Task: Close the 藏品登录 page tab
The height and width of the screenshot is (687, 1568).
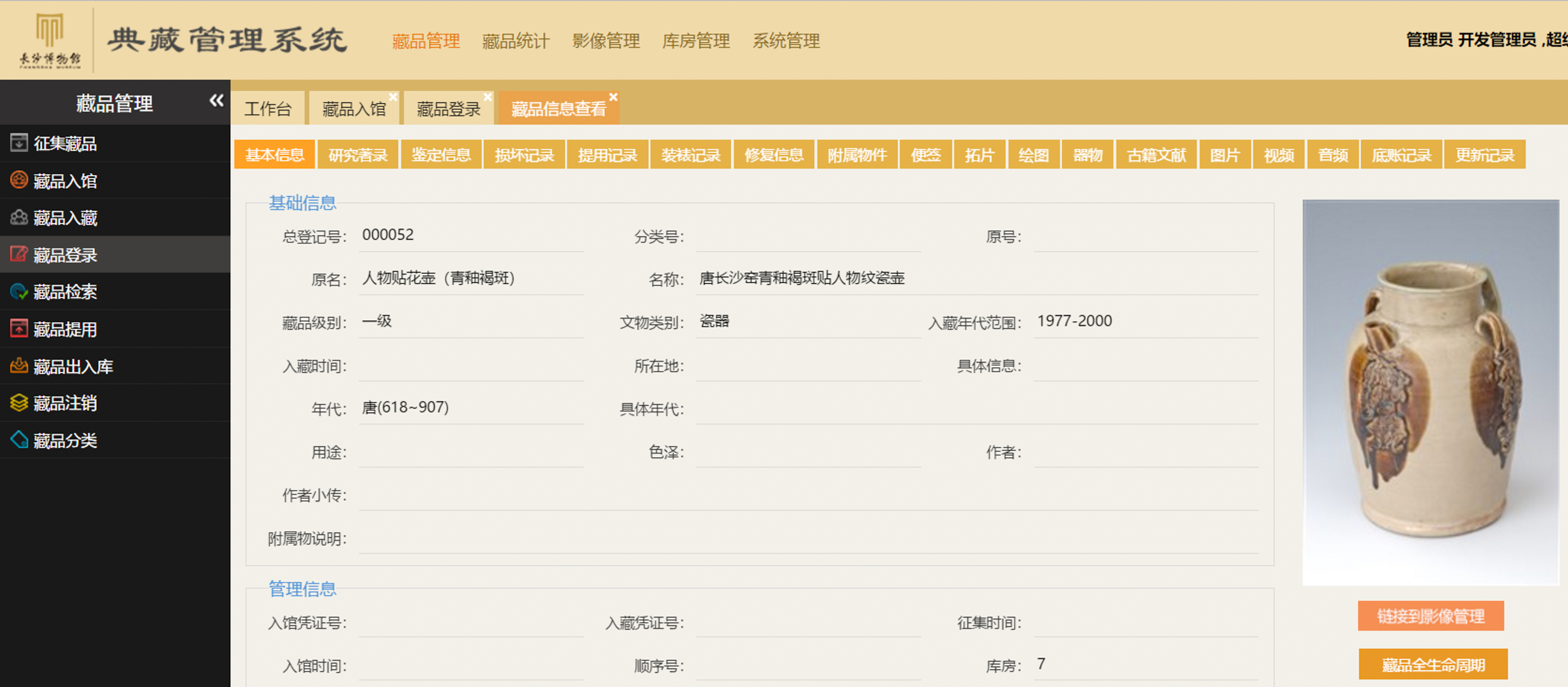Action: [x=488, y=97]
